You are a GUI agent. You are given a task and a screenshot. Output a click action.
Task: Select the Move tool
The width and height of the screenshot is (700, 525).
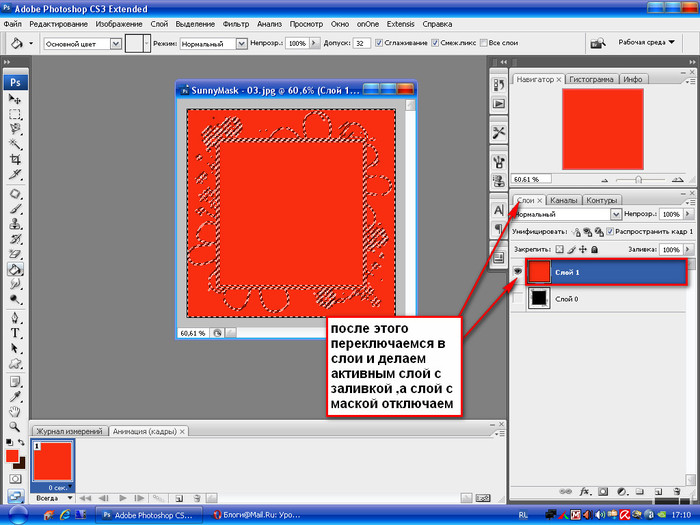(15, 99)
